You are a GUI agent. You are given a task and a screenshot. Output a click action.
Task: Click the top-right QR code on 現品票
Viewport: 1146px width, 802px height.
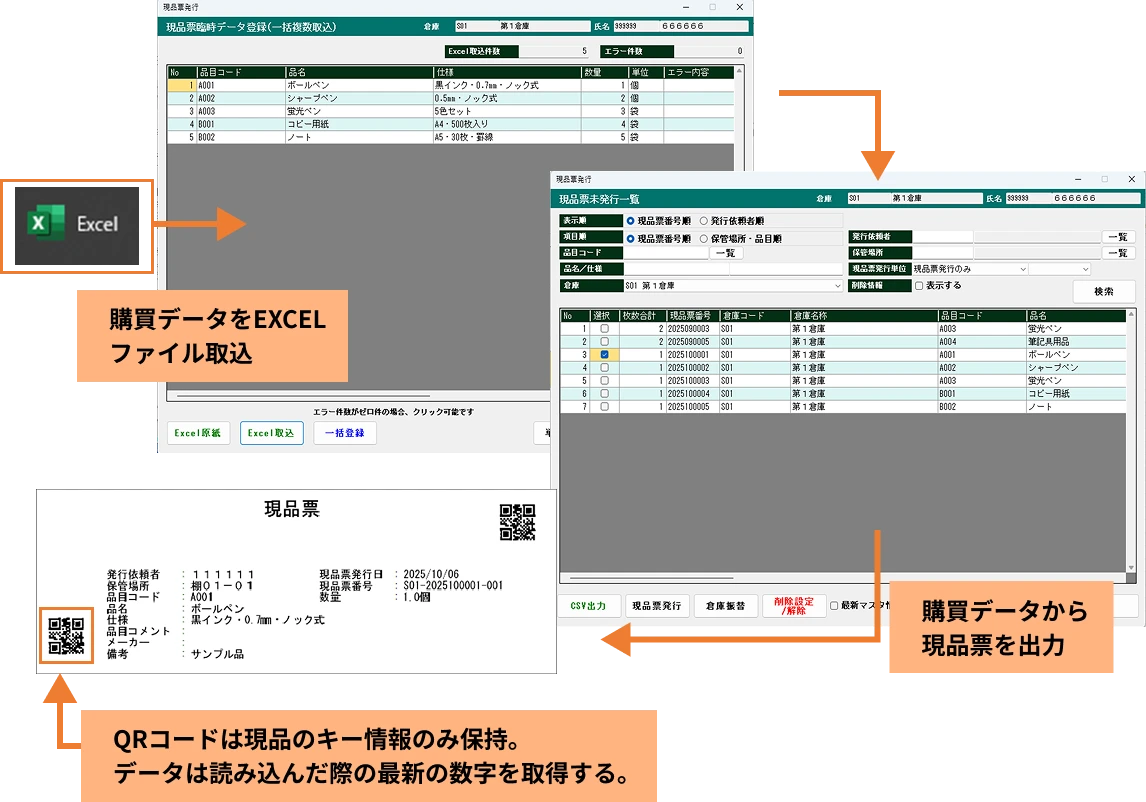[517, 522]
